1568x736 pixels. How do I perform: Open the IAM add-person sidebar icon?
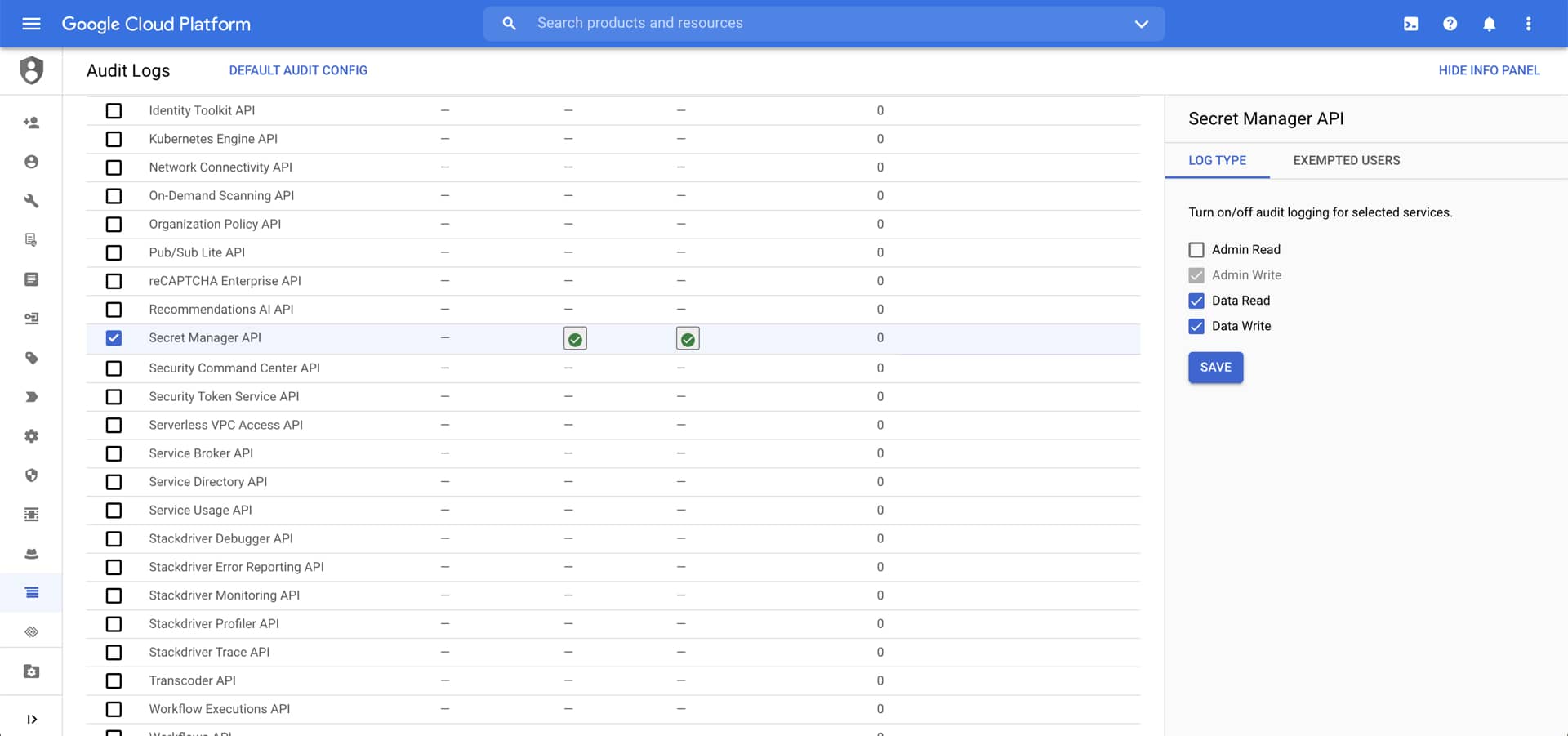point(31,123)
